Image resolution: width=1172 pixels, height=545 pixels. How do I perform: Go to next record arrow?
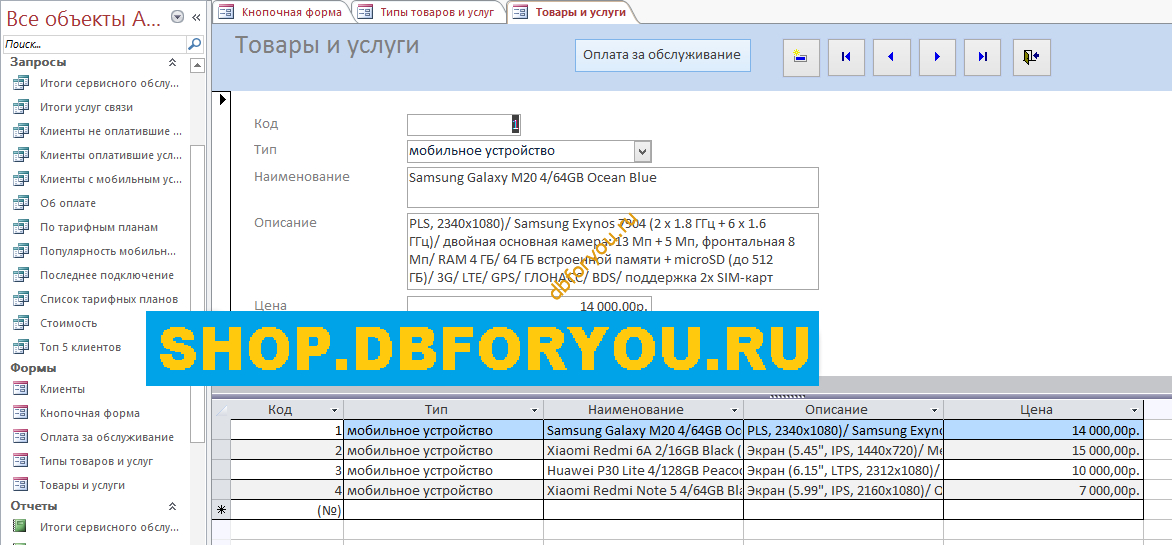[937, 56]
